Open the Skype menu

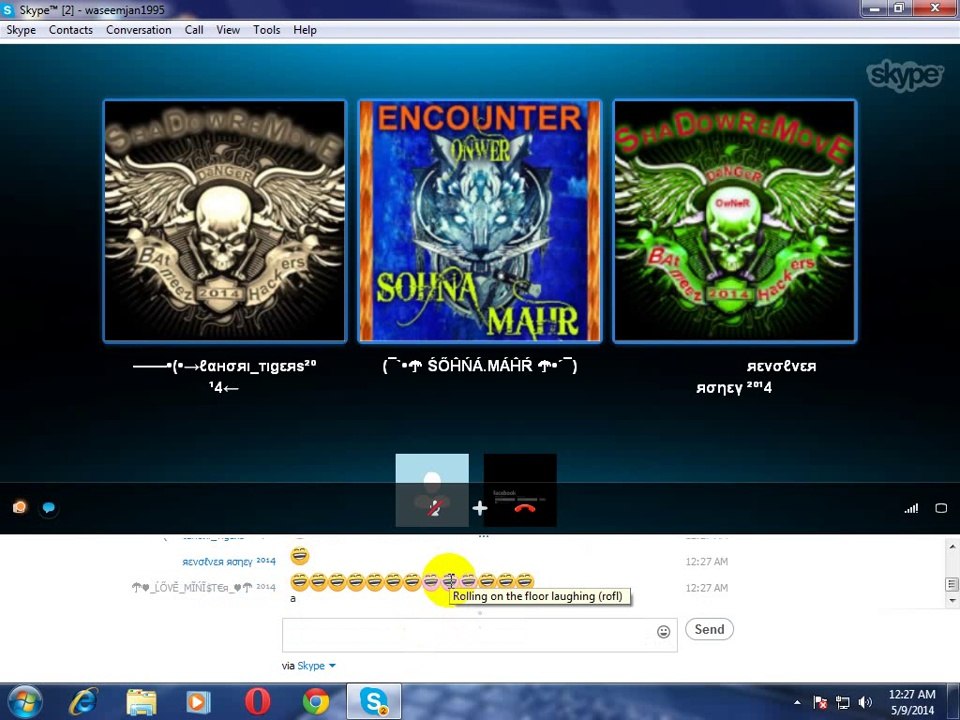click(21, 29)
